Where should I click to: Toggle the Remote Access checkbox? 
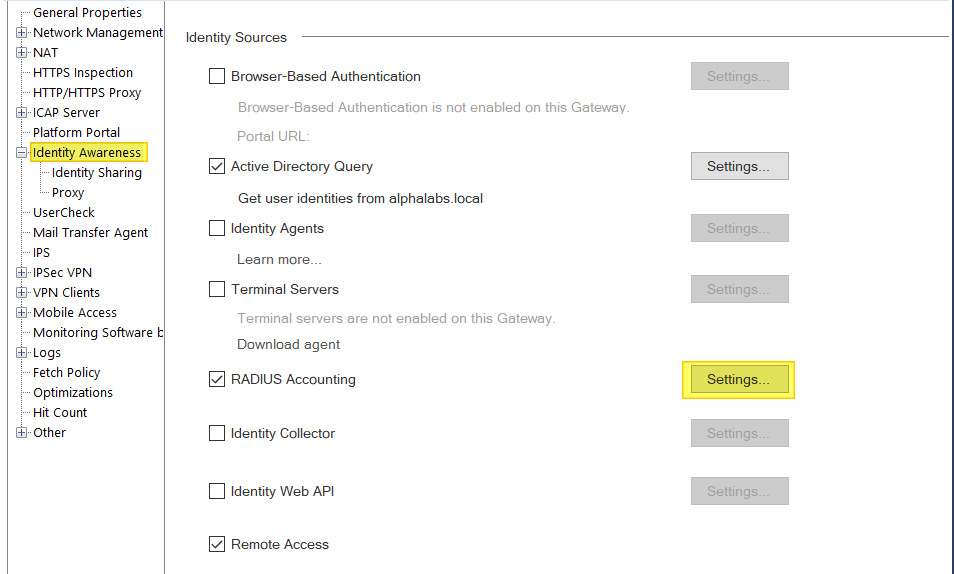(x=217, y=544)
